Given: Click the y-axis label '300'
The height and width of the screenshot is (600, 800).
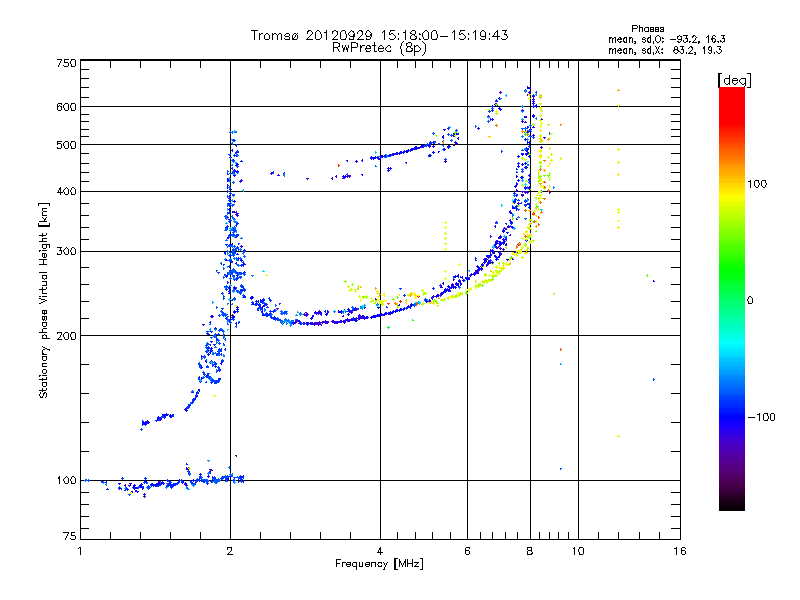Looking at the screenshot, I should tap(66, 252).
